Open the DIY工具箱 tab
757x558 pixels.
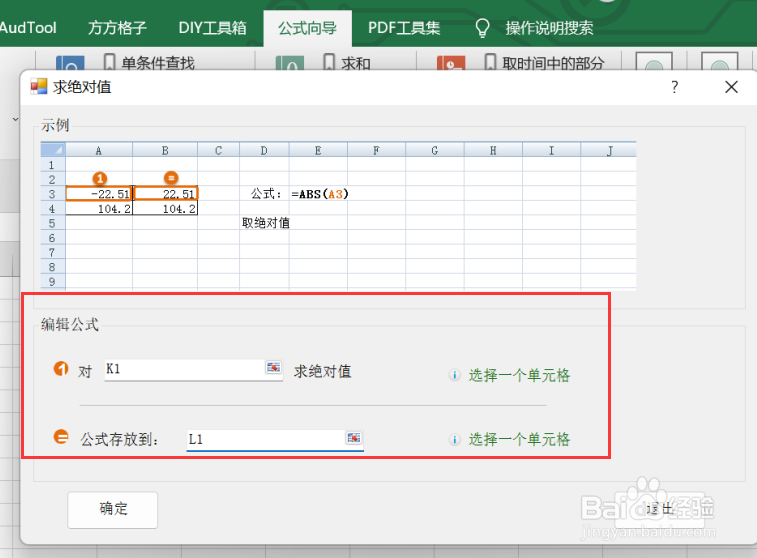coord(212,28)
